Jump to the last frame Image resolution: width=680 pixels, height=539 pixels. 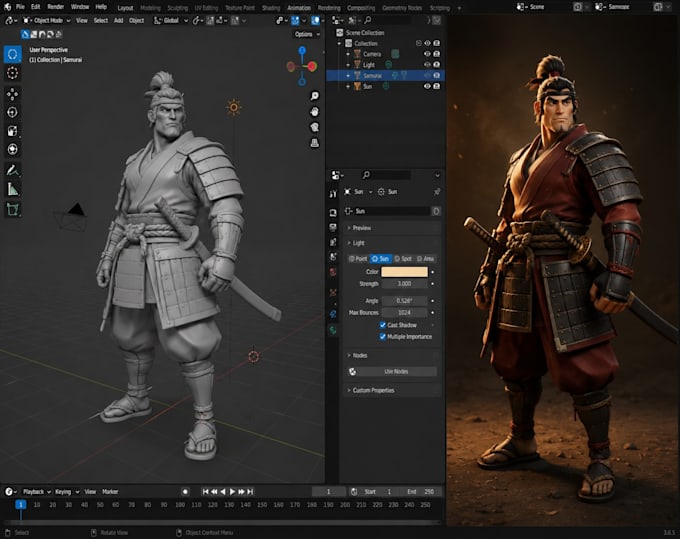point(250,492)
